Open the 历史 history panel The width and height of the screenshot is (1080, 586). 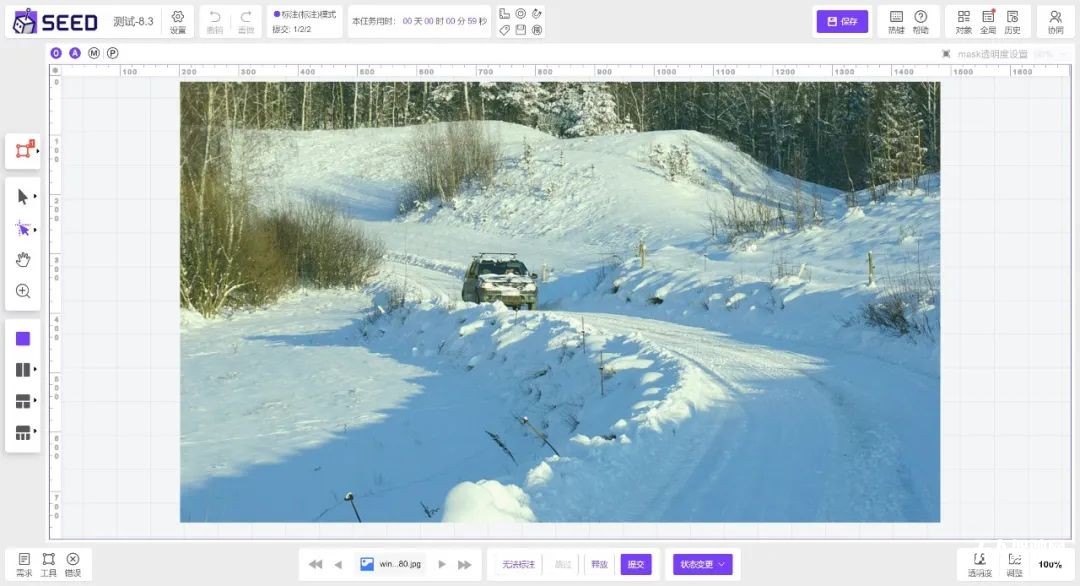[1012, 21]
